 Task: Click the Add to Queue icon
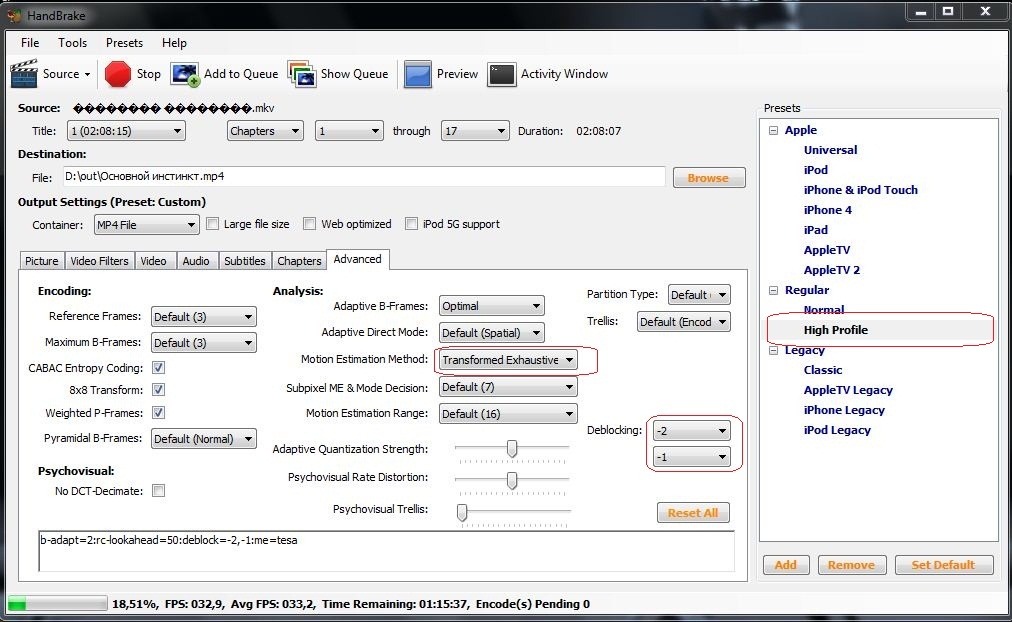pyautogui.click(x=185, y=74)
